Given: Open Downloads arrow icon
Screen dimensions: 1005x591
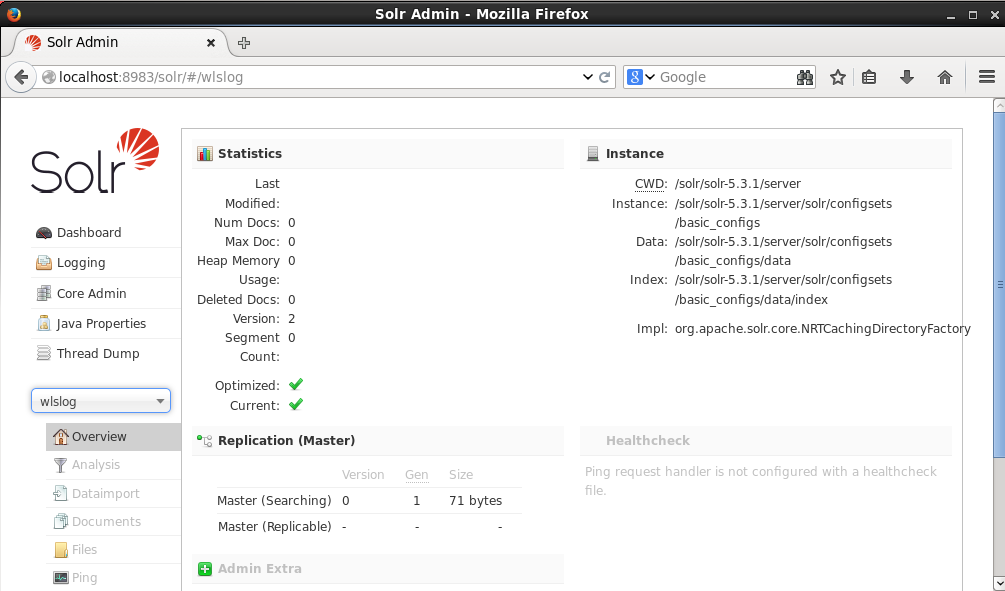Looking at the screenshot, I should click(x=906, y=78).
